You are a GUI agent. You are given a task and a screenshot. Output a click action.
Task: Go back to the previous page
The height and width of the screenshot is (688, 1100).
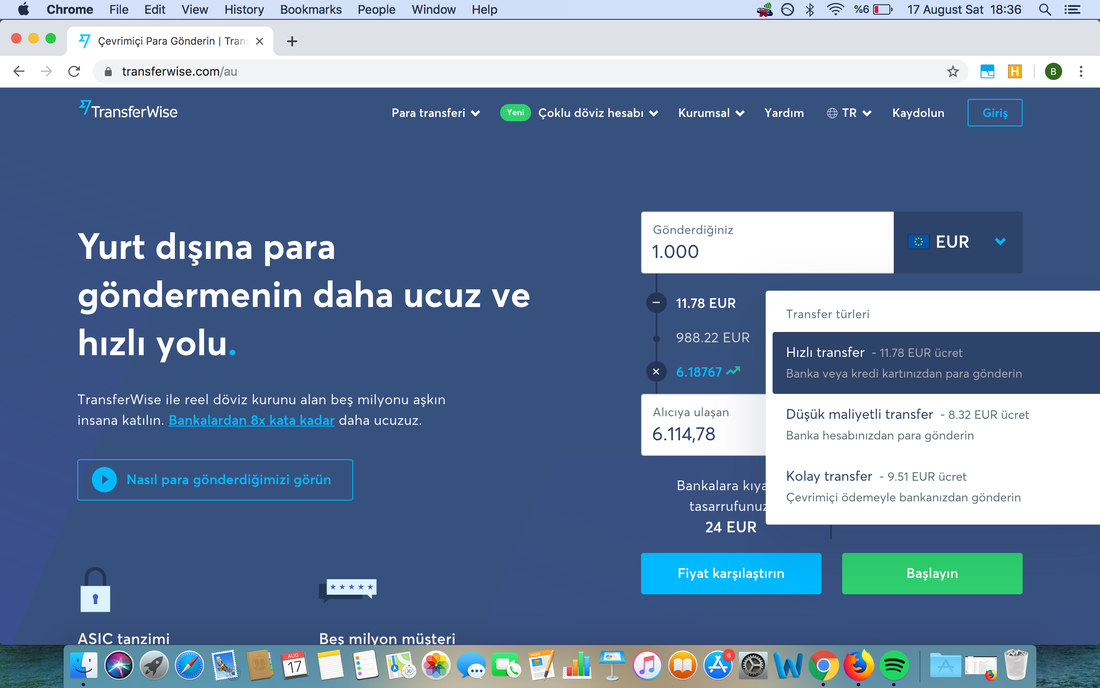[19, 72]
